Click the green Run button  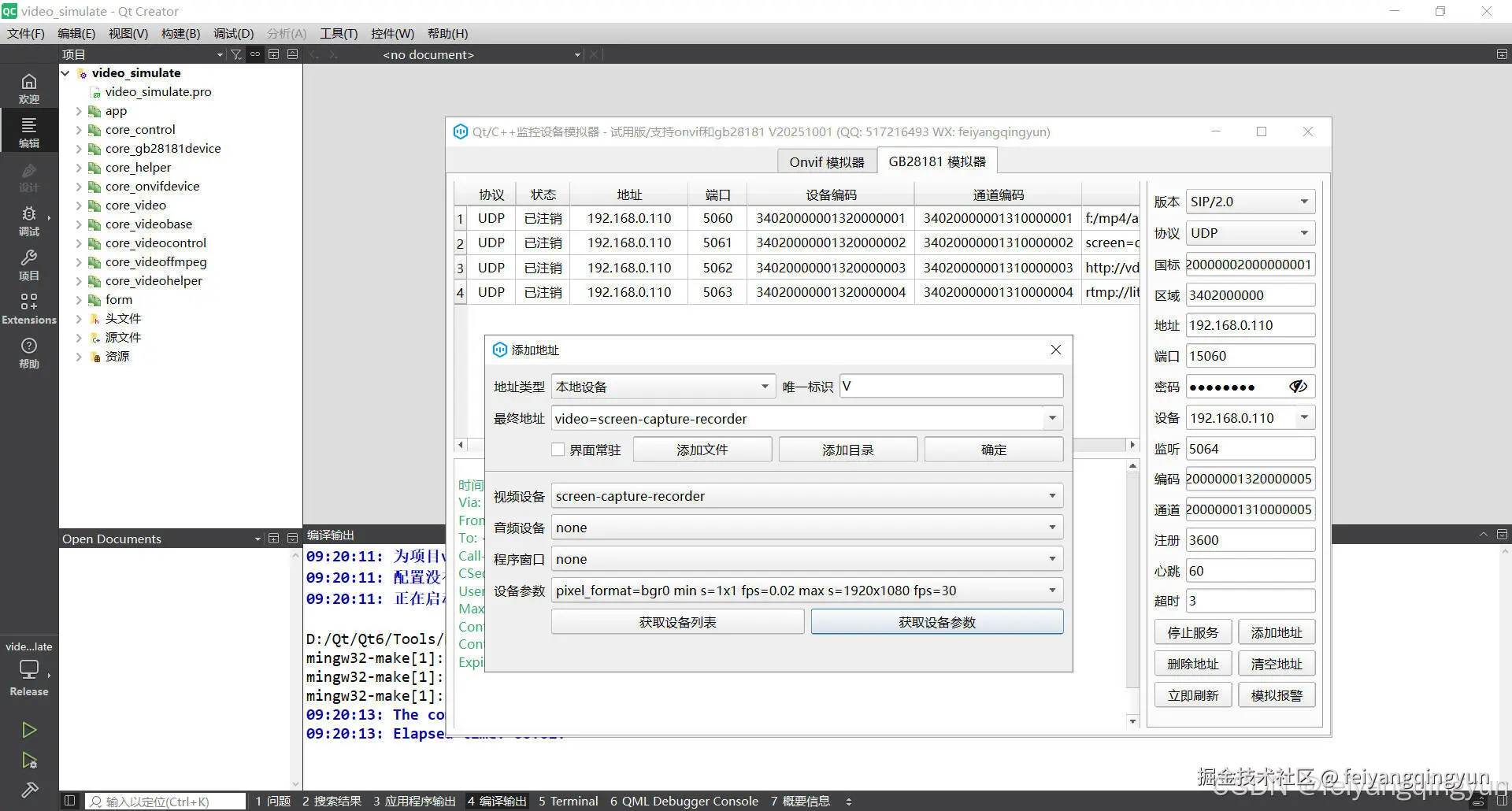[29, 730]
